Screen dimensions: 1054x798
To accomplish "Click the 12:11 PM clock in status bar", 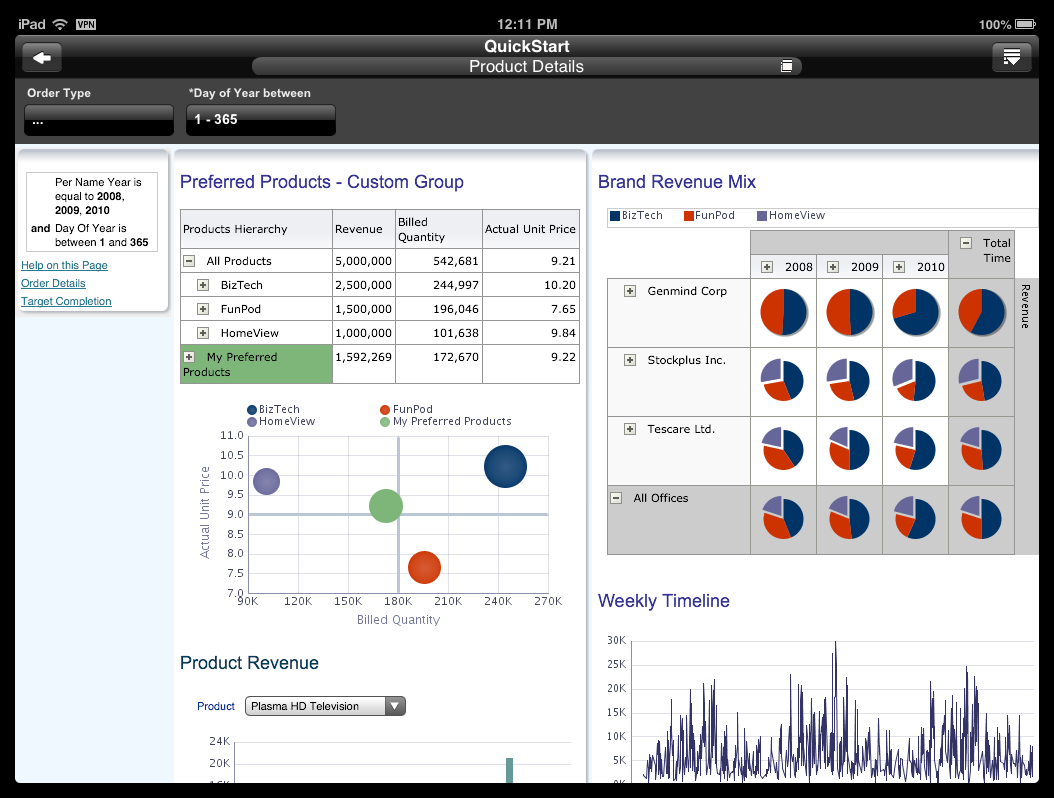I will click(527, 24).
